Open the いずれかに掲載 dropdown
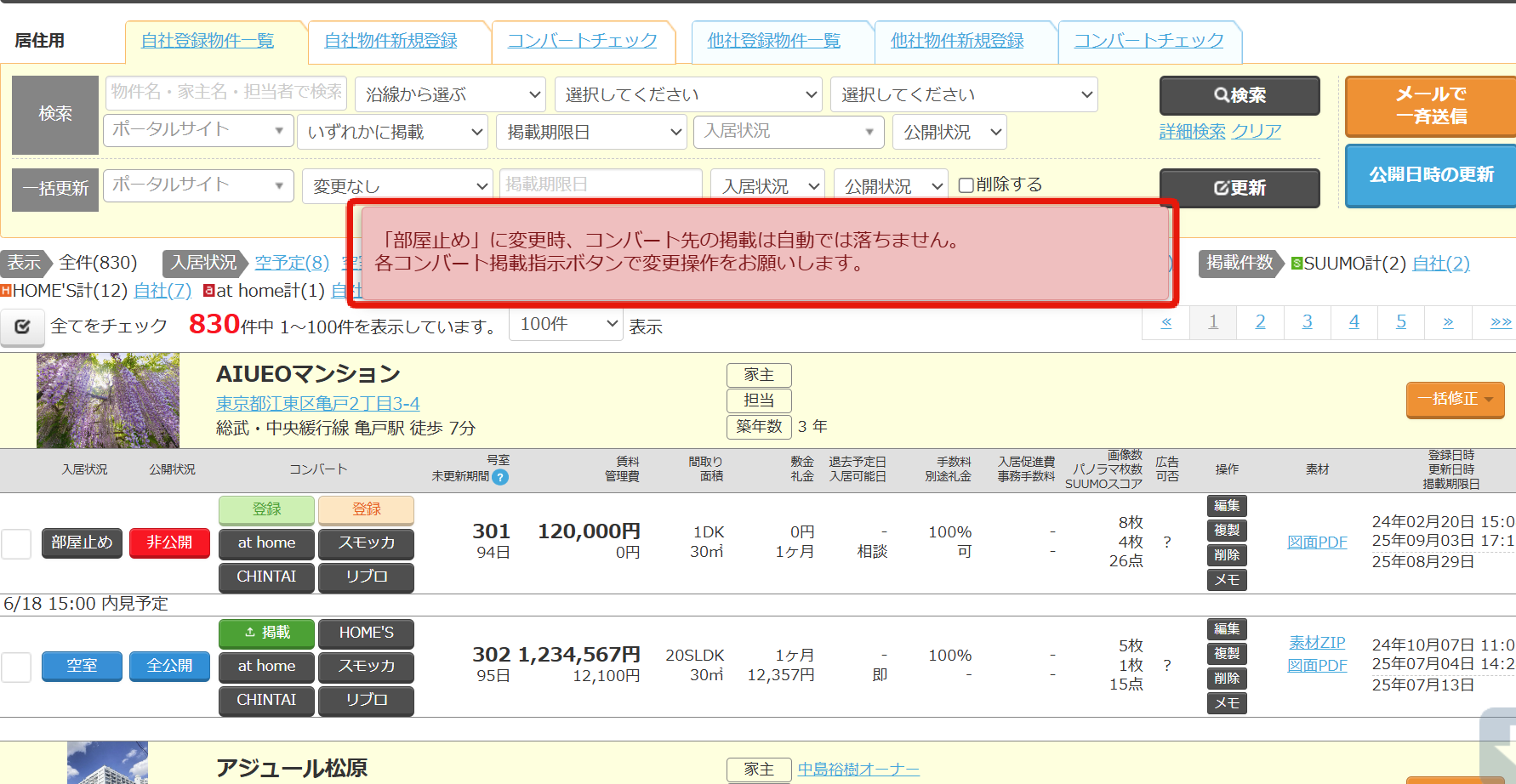1516x784 pixels. (392, 132)
